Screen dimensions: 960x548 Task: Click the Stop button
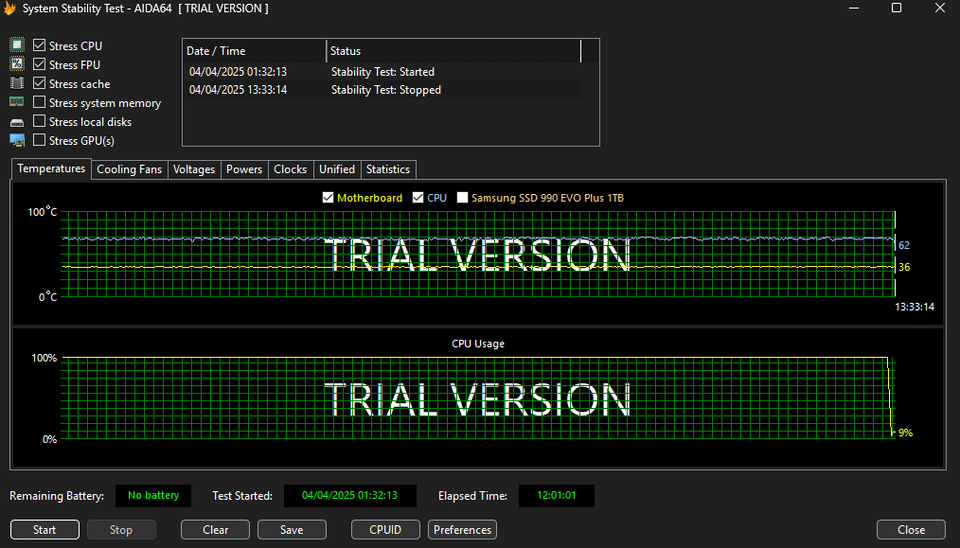(121, 530)
